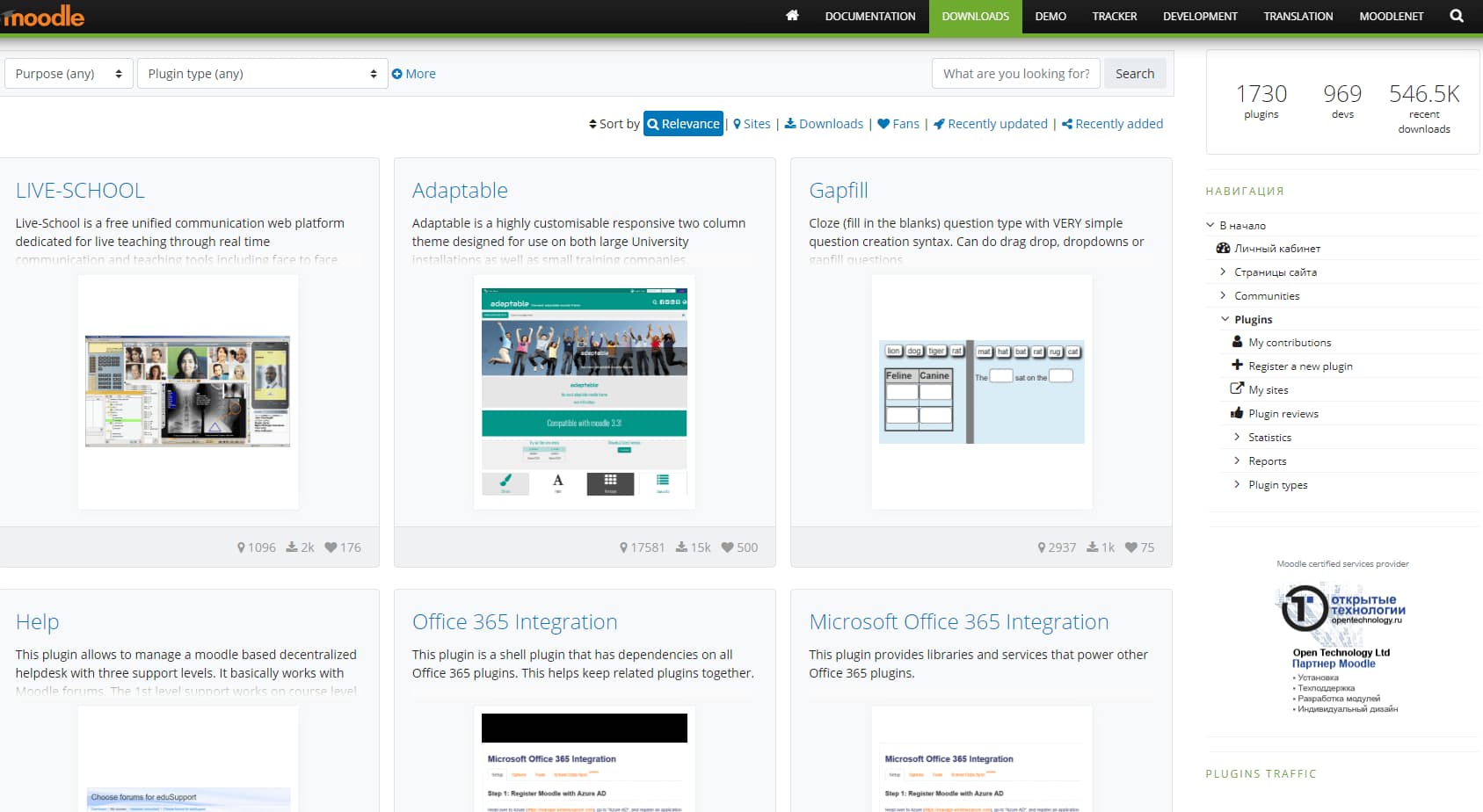
Task: Open the MOODLENET menu item
Action: (x=1392, y=17)
